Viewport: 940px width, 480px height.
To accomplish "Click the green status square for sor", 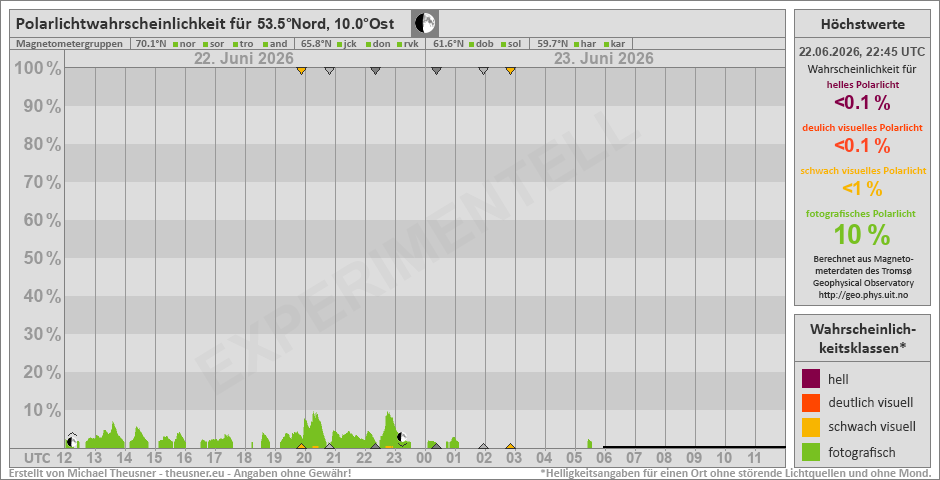I will point(206,44).
